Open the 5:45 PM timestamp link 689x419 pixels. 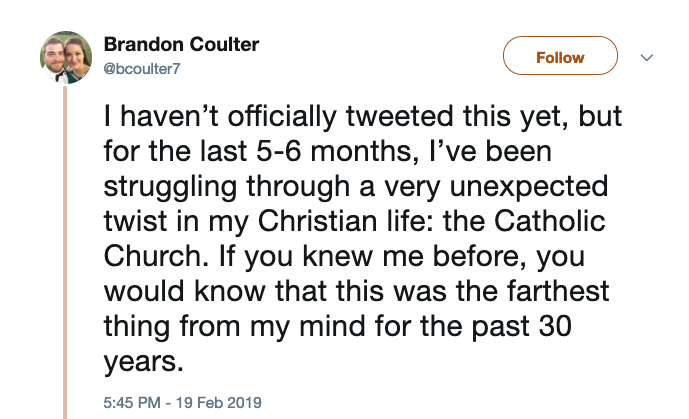coord(135,402)
